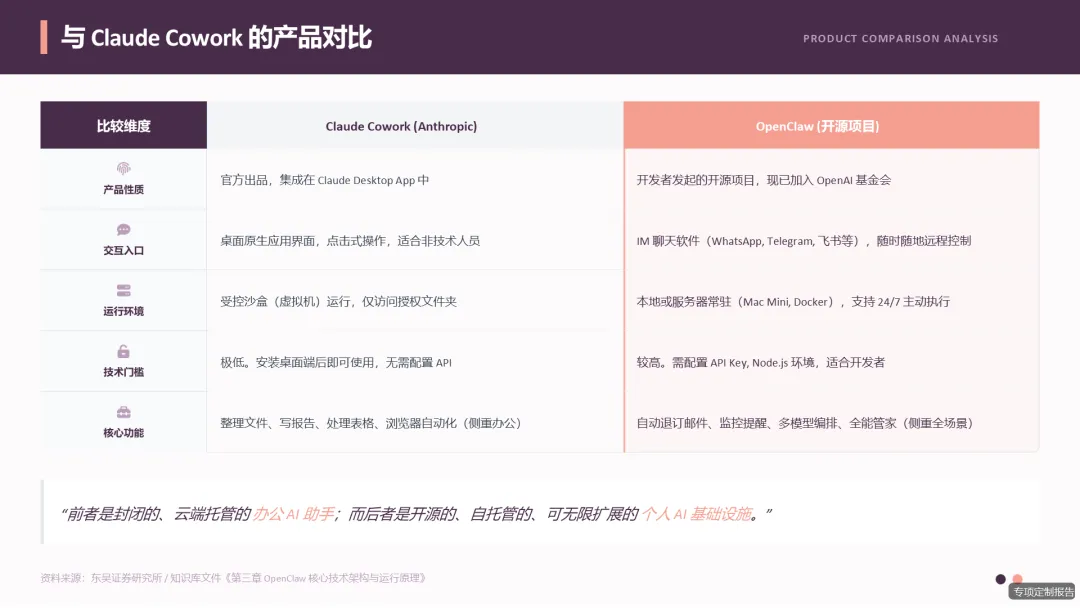Click the 技术门槛 row label
This screenshot has width=1080, height=608.
coord(123,372)
